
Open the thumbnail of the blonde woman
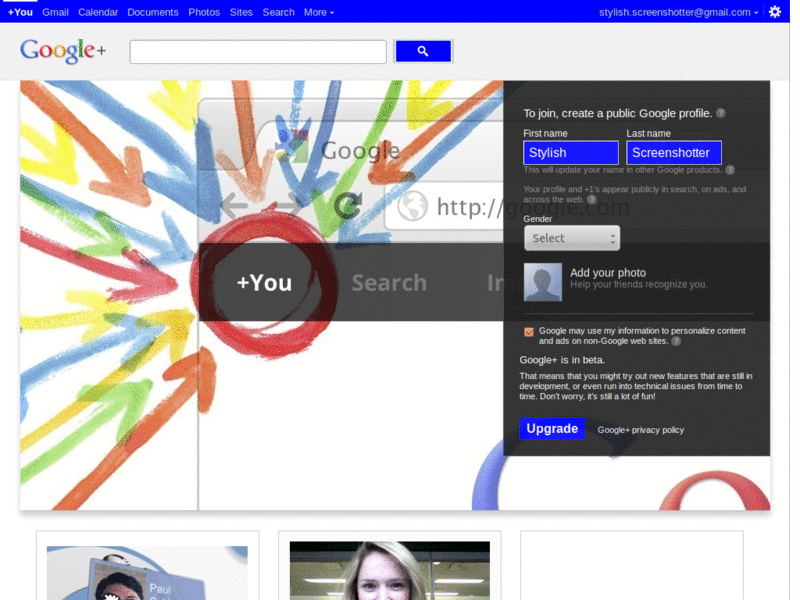pyautogui.click(x=390, y=570)
